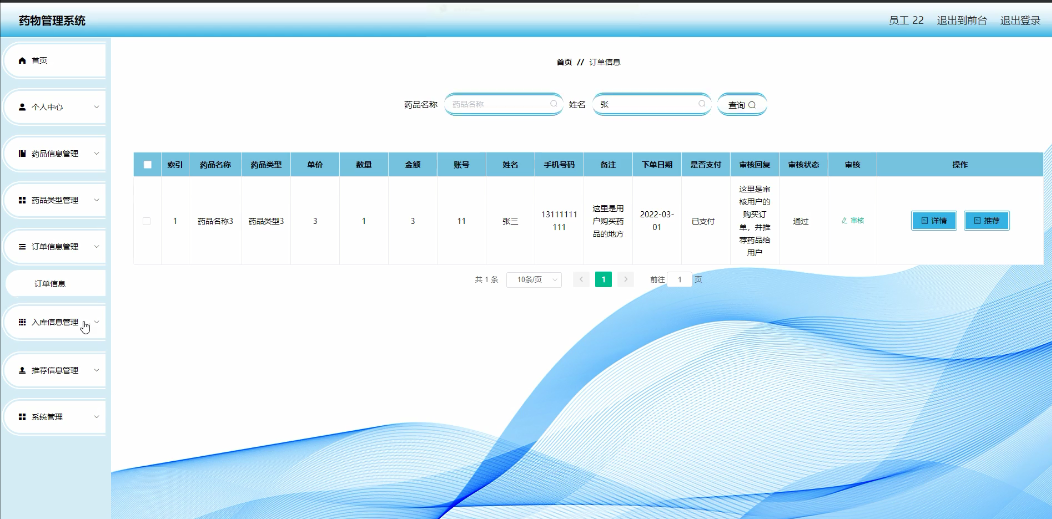1052x519 pixels.
Task: Click the 前往 page number input
Action: (680, 280)
